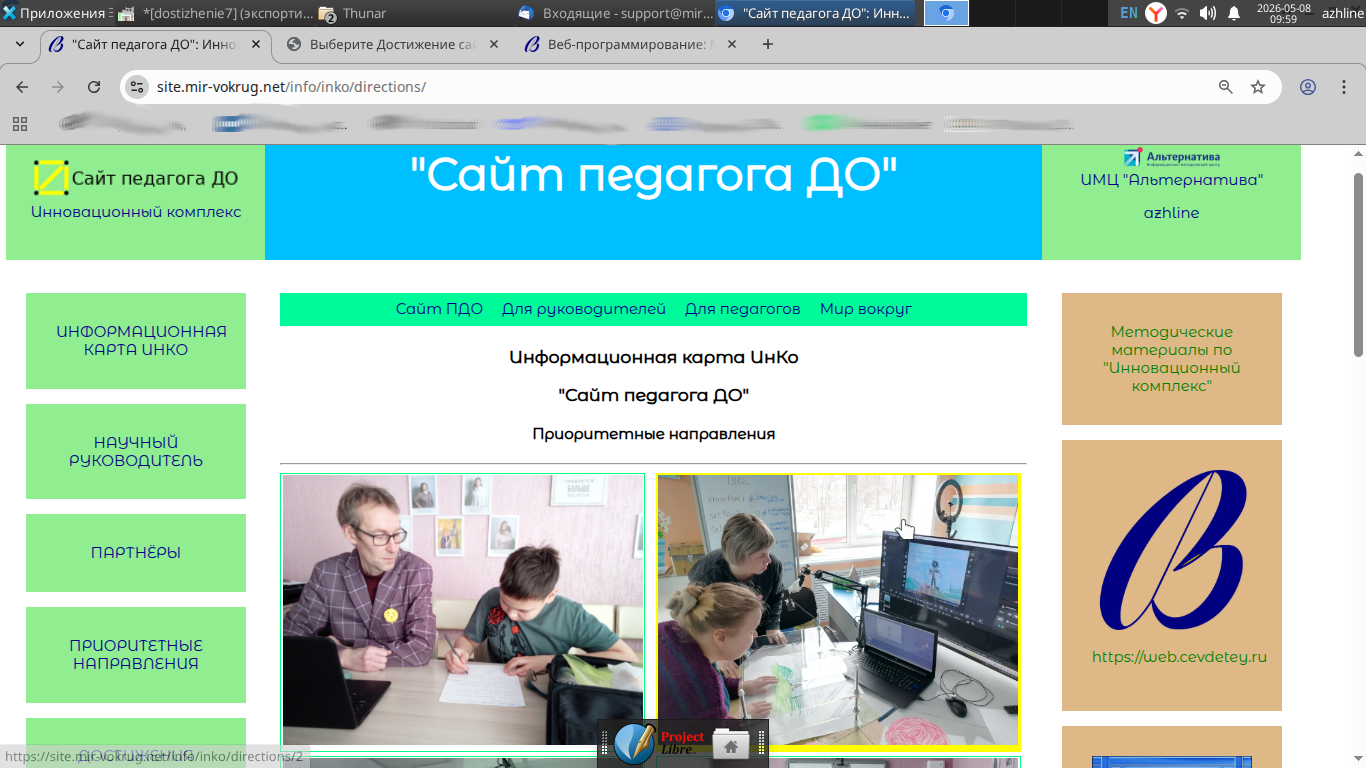This screenshot has width=1366, height=768.
Task: Open Методические материалы по Инновационный комплекс
Action: pos(1172,359)
